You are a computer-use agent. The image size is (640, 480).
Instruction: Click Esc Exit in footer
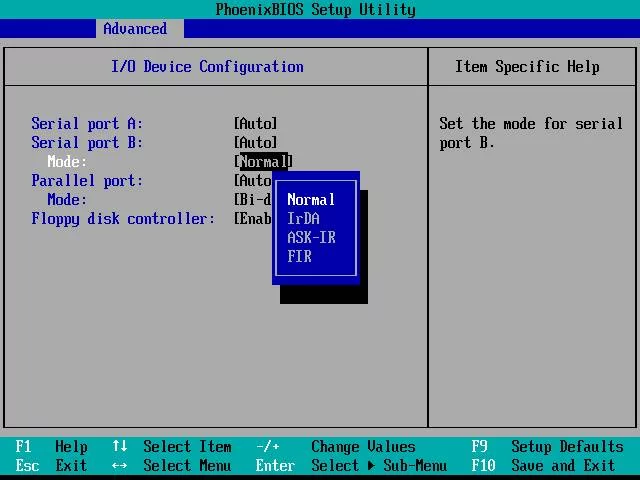[51, 465]
